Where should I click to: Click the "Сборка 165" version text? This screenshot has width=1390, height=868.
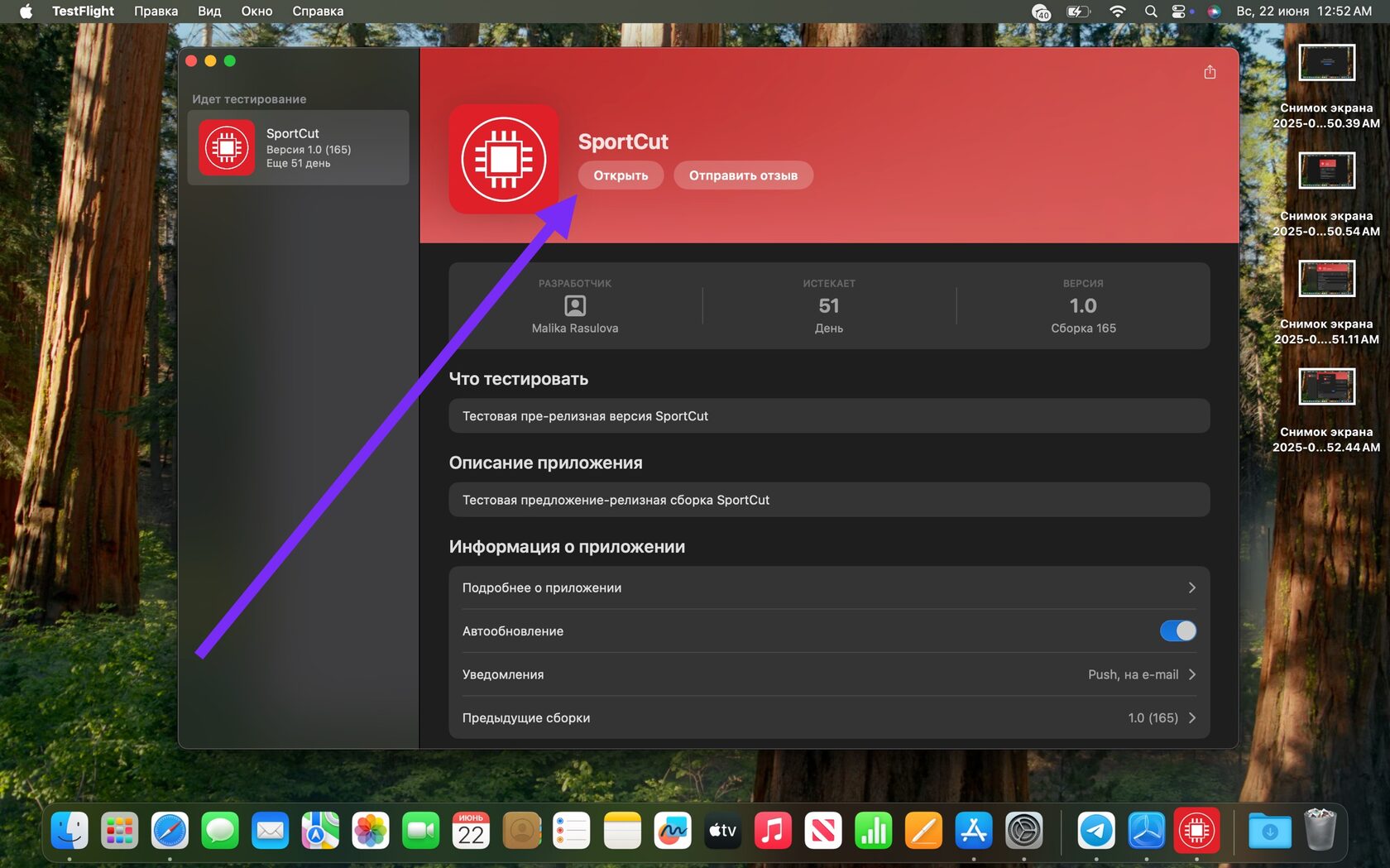(1083, 328)
